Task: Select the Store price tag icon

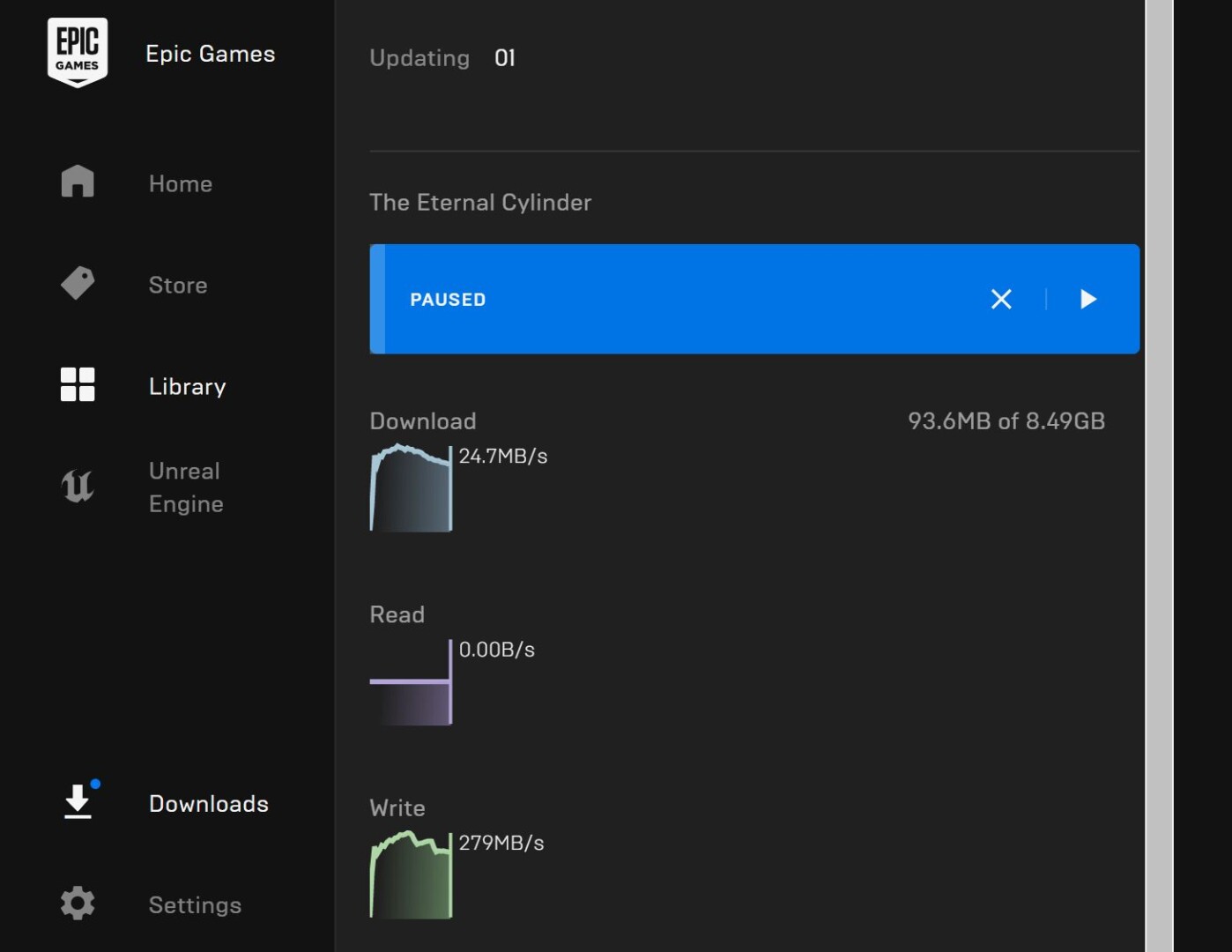Action: tap(78, 284)
